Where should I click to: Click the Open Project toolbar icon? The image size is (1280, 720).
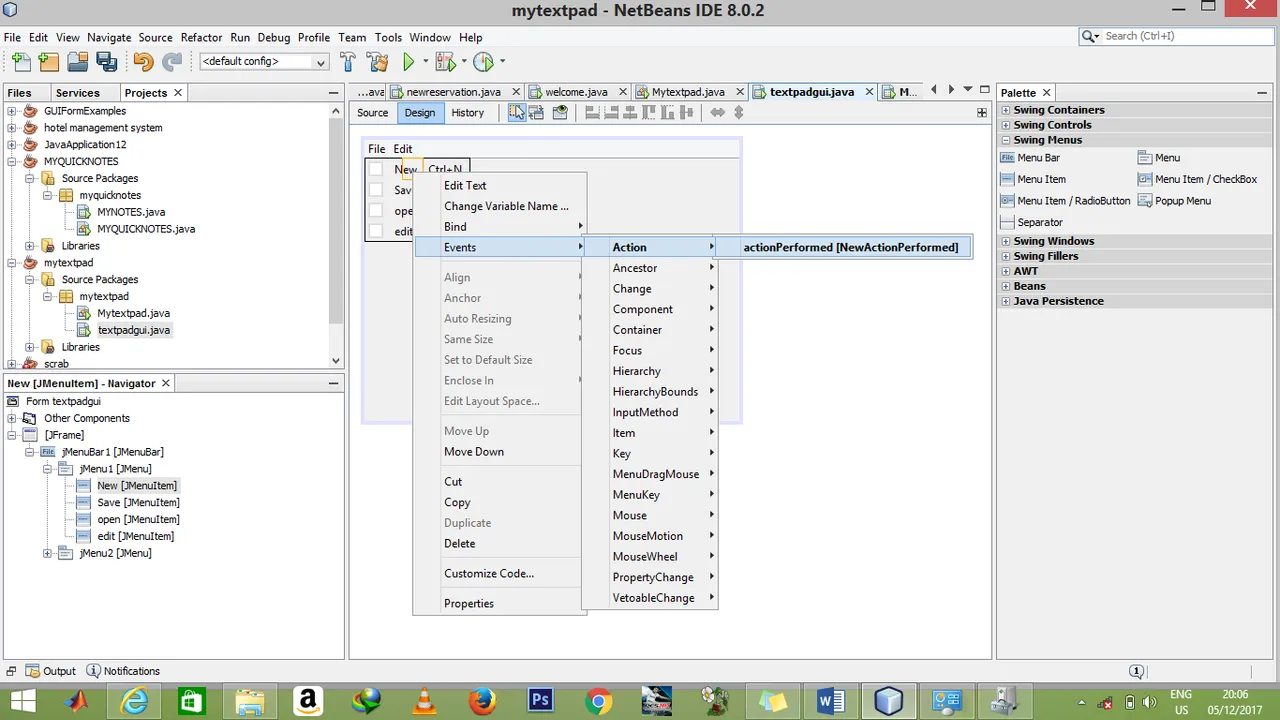[77, 62]
